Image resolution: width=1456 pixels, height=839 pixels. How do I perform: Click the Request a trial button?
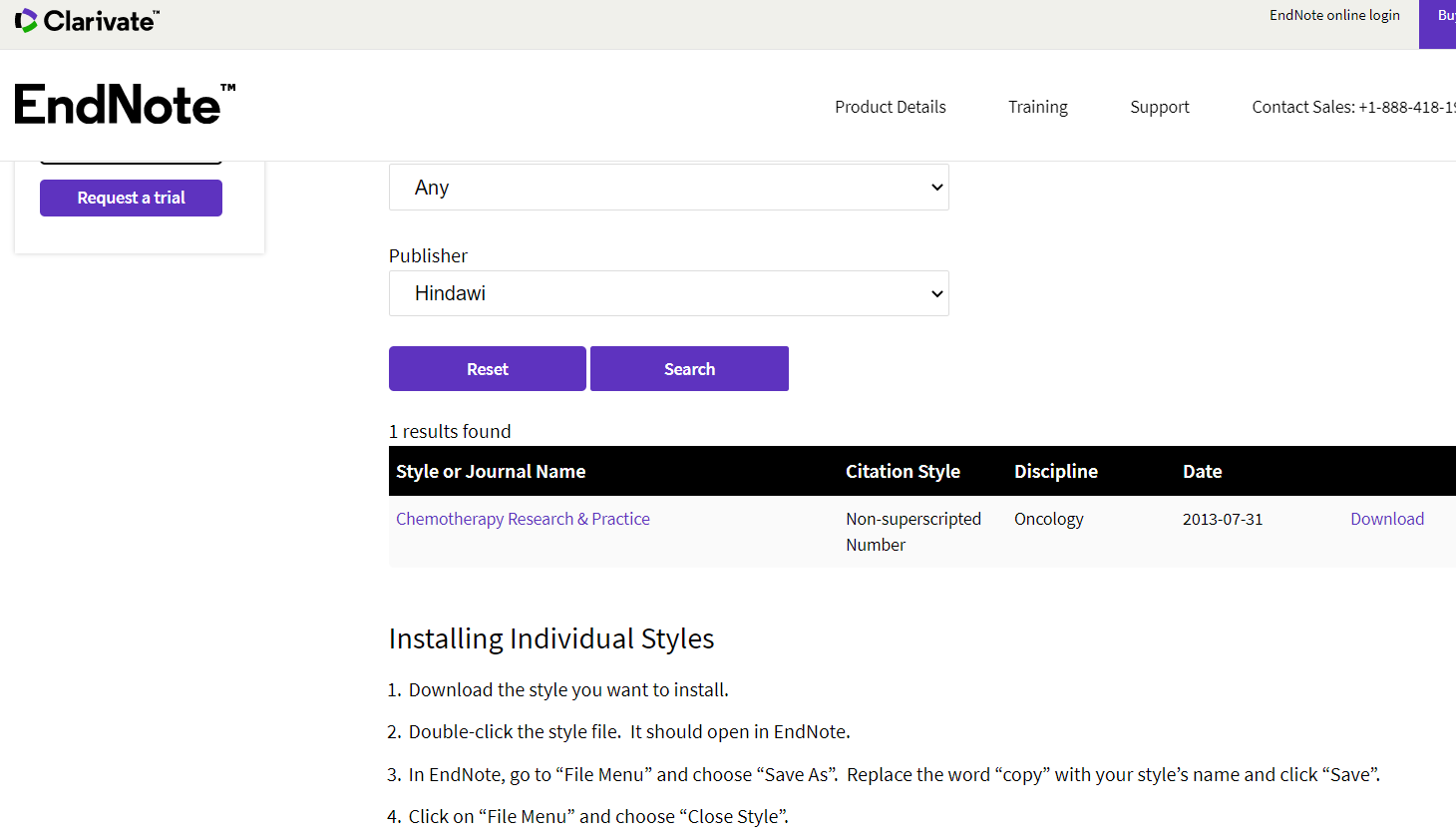coord(131,198)
